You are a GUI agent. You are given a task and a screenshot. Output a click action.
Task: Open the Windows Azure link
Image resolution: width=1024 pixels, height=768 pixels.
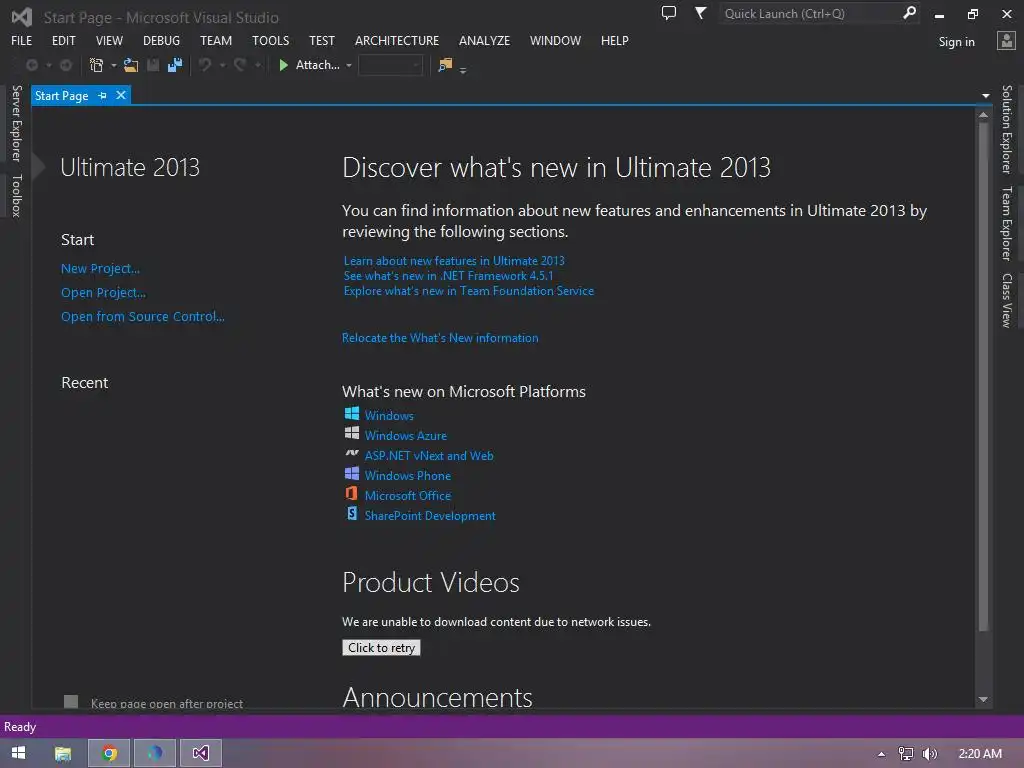(406, 436)
